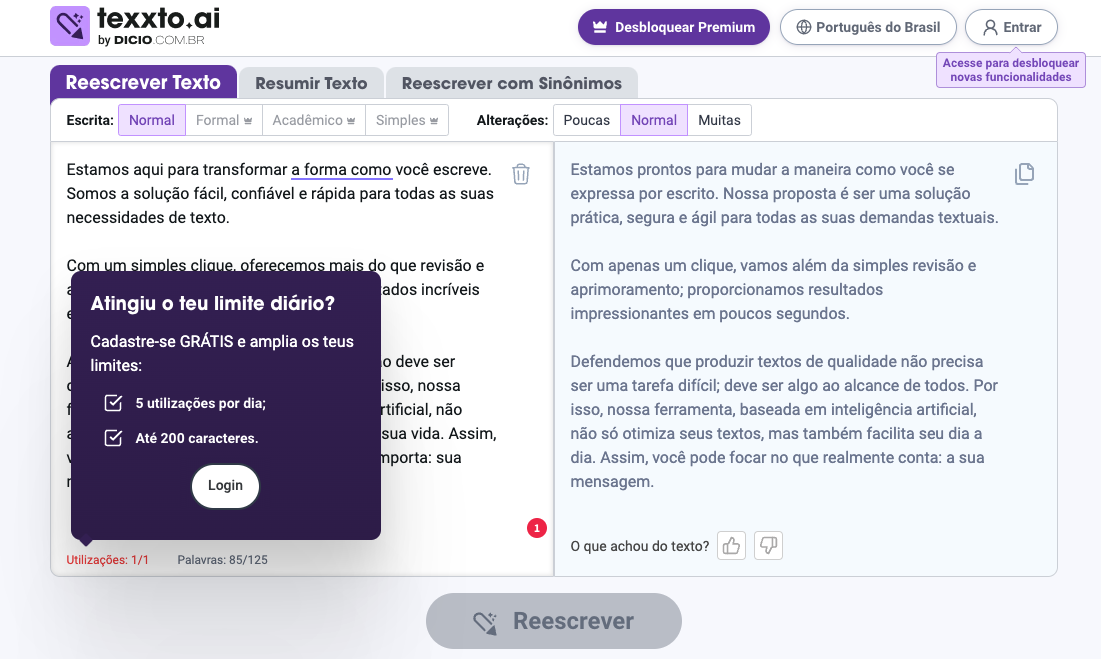
Task: Choose Acadêmico writing style option
Action: (314, 120)
